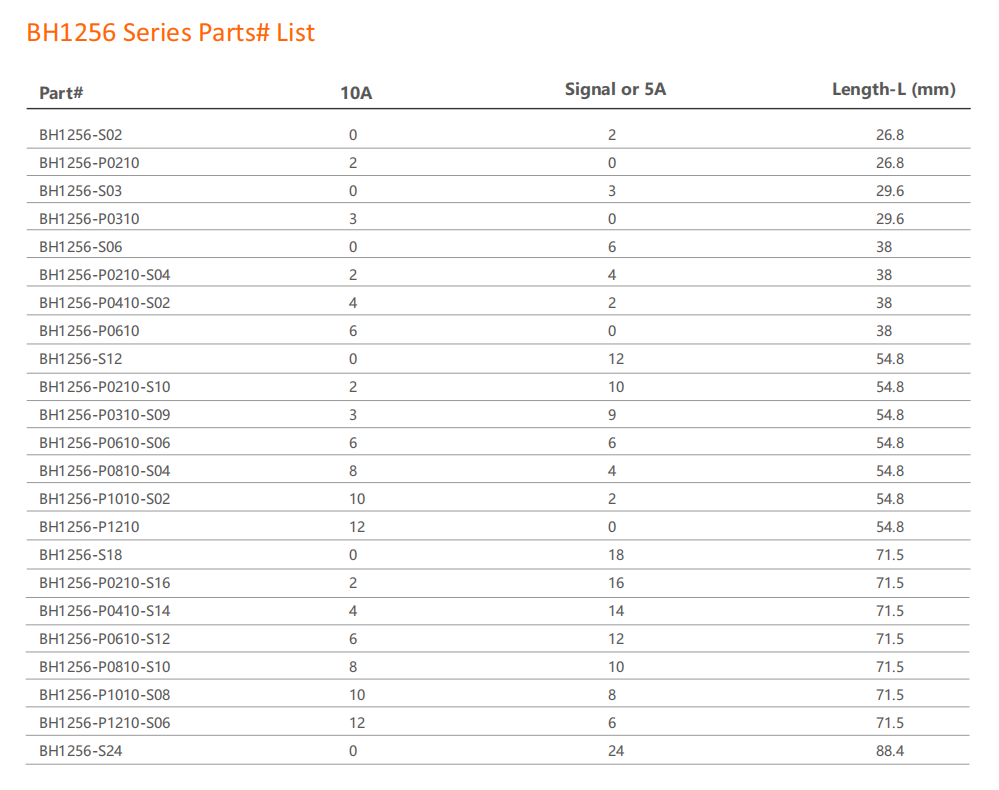
Task: Select the 10A column header
Action: (356, 93)
